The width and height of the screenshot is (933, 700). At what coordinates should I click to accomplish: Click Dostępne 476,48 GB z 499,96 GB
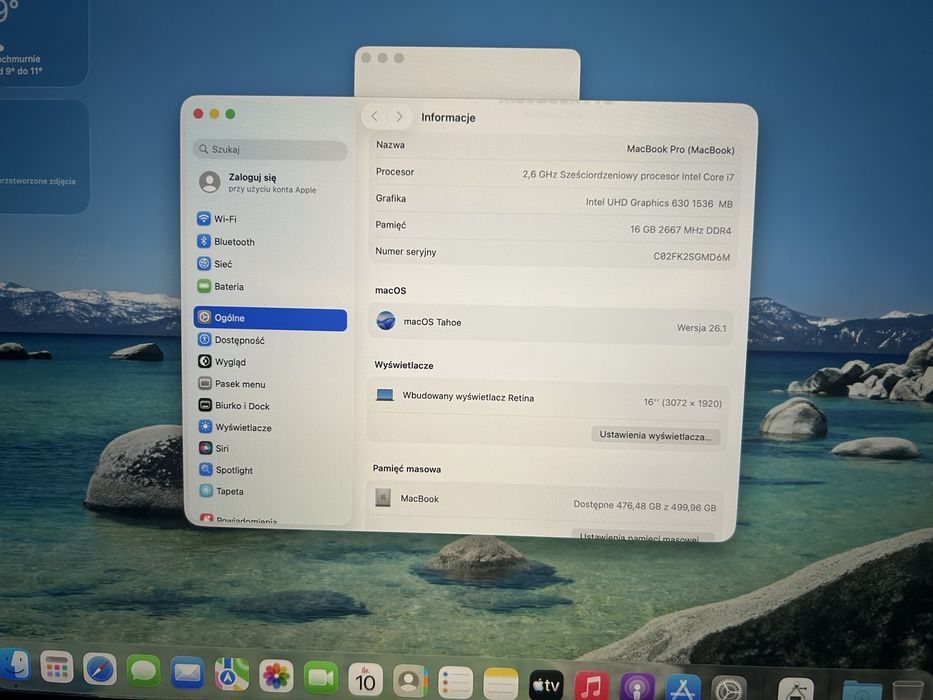tap(644, 506)
